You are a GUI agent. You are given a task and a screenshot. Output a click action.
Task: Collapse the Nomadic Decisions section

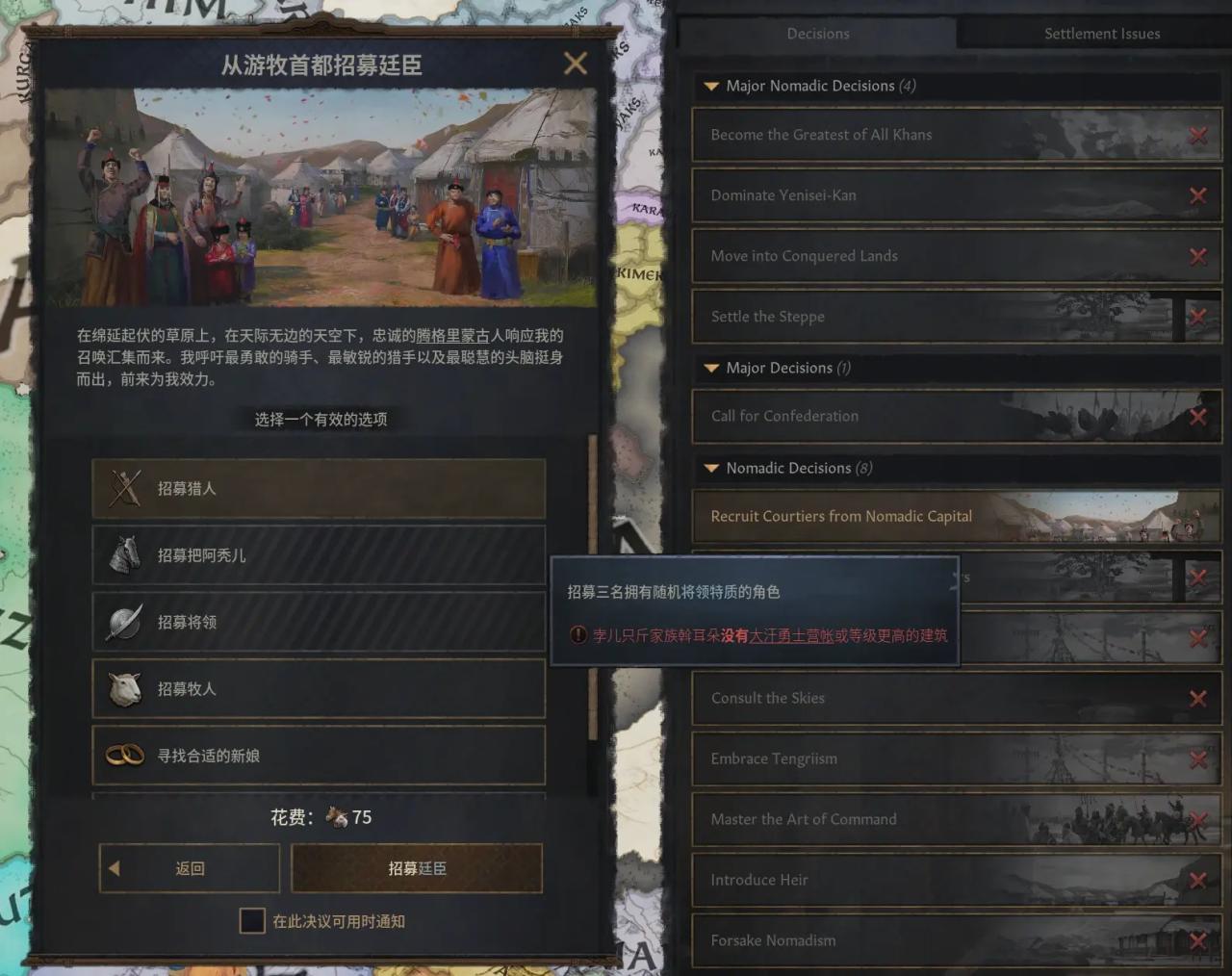pyautogui.click(x=711, y=469)
